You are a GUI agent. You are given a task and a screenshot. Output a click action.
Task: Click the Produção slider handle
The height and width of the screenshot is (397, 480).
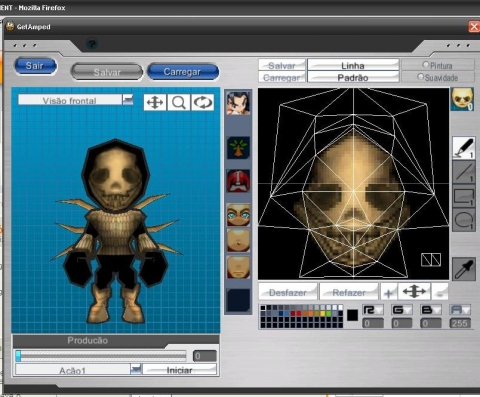point(18,356)
